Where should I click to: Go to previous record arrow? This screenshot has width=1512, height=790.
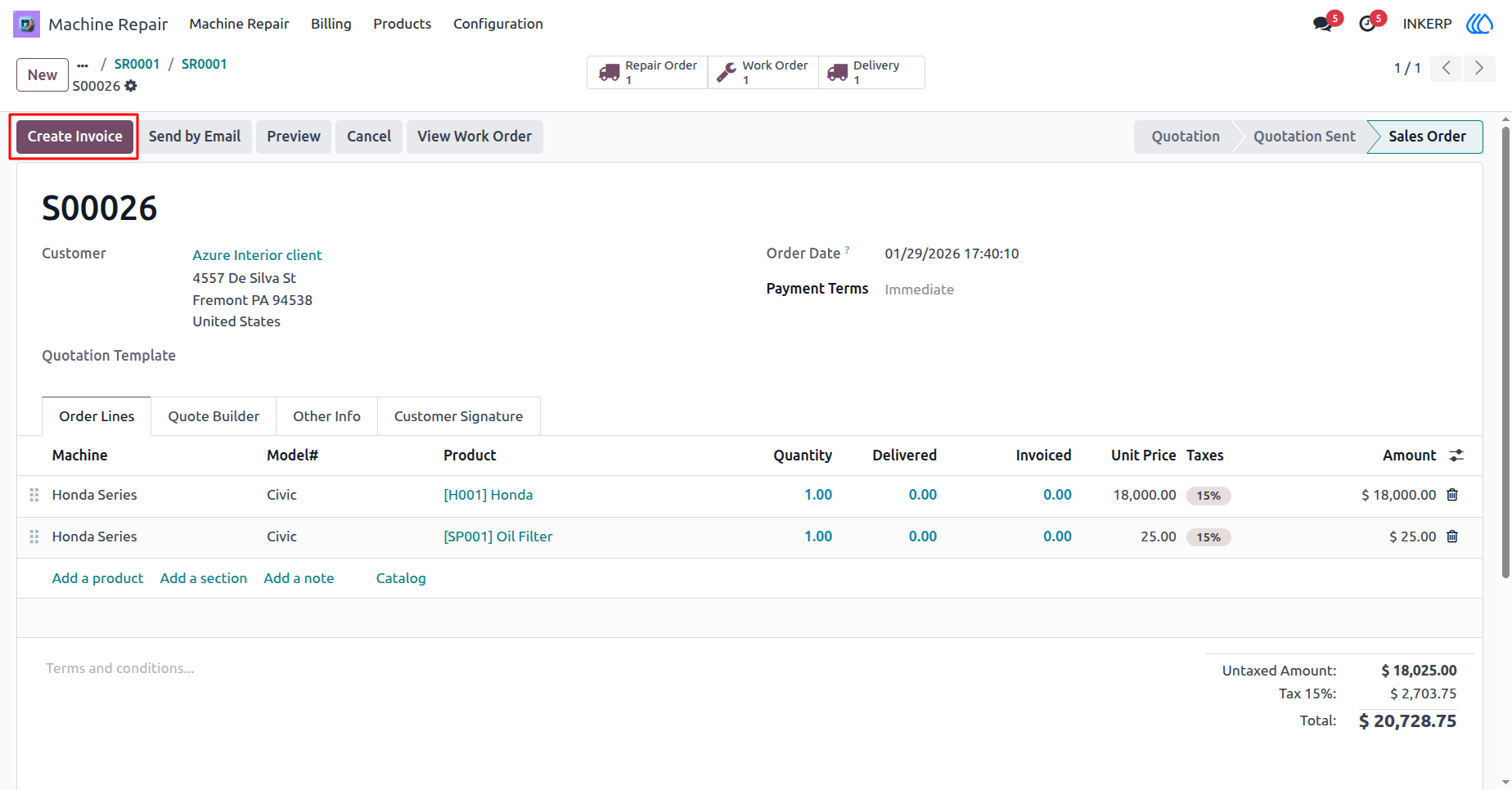(1447, 68)
